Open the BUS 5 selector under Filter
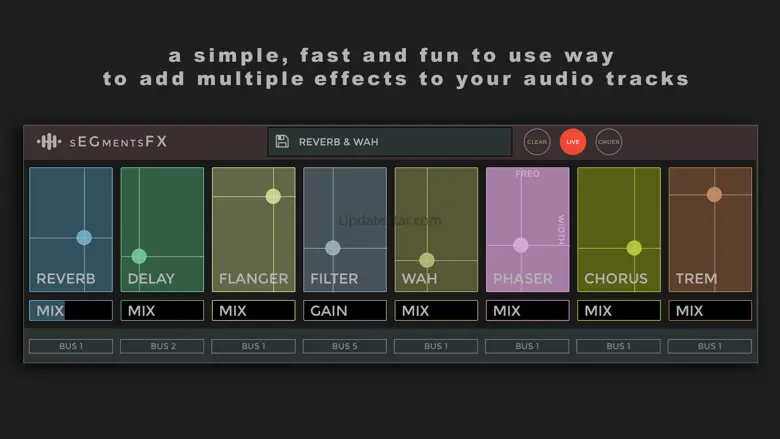 coord(344,346)
